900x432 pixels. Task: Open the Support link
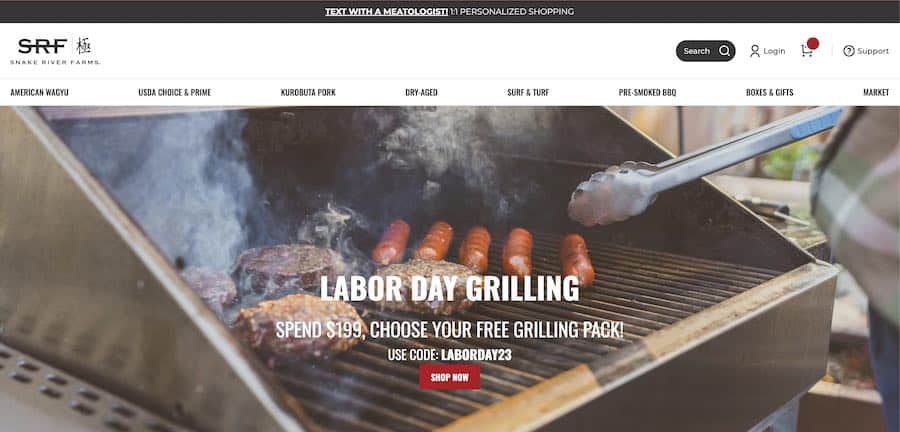click(x=873, y=51)
